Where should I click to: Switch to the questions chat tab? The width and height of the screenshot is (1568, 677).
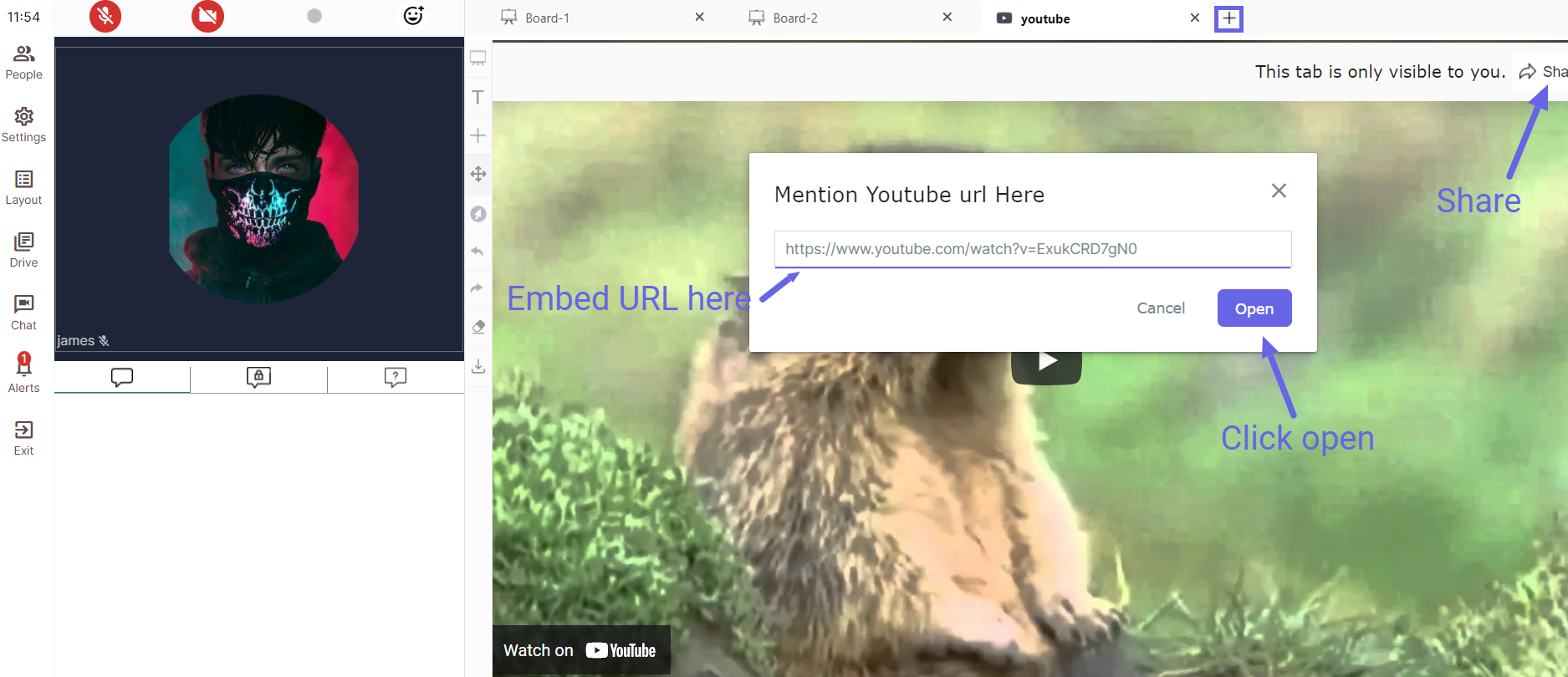click(x=396, y=378)
